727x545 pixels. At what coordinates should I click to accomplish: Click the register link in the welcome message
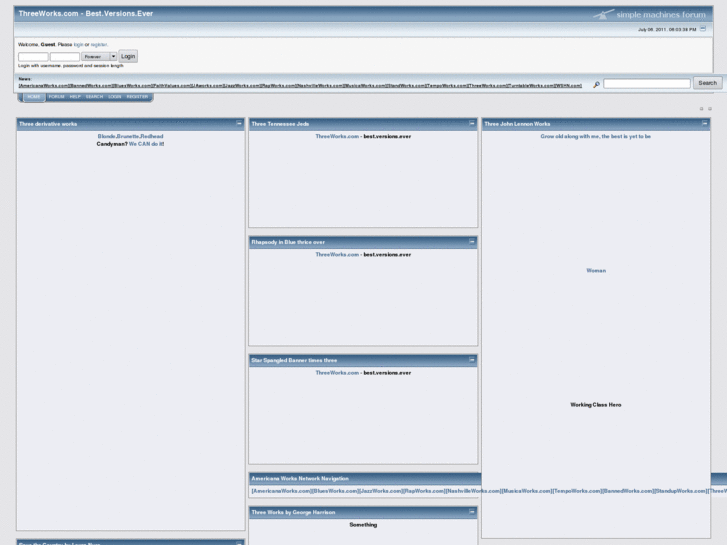tap(99, 45)
